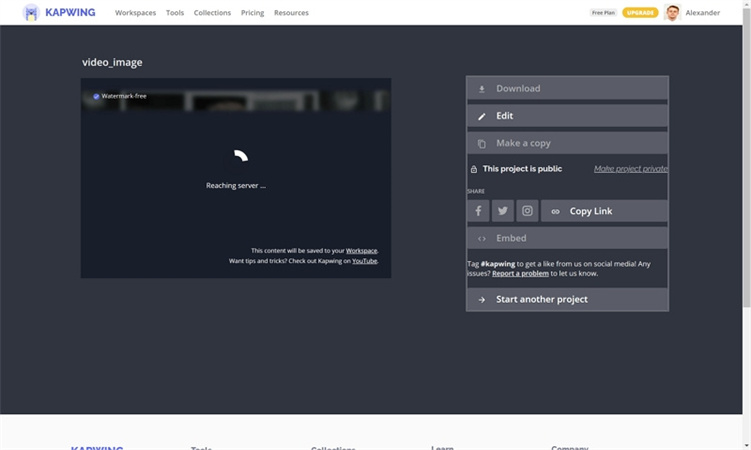
Task: Share project on Facebook icon
Action: [x=478, y=211]
